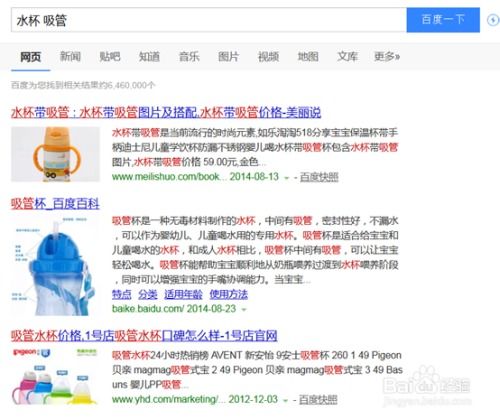The image size is (500, 419).
Task: Click the 百度一下 search button
Action: (443, 20)
